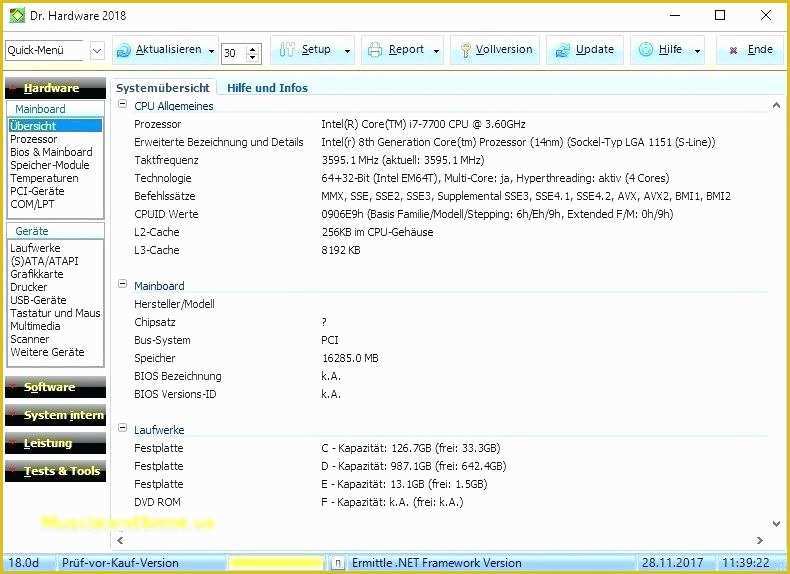Select USB-Geräte entry
This screenshot has height=574, width=790.
[38, 300]
